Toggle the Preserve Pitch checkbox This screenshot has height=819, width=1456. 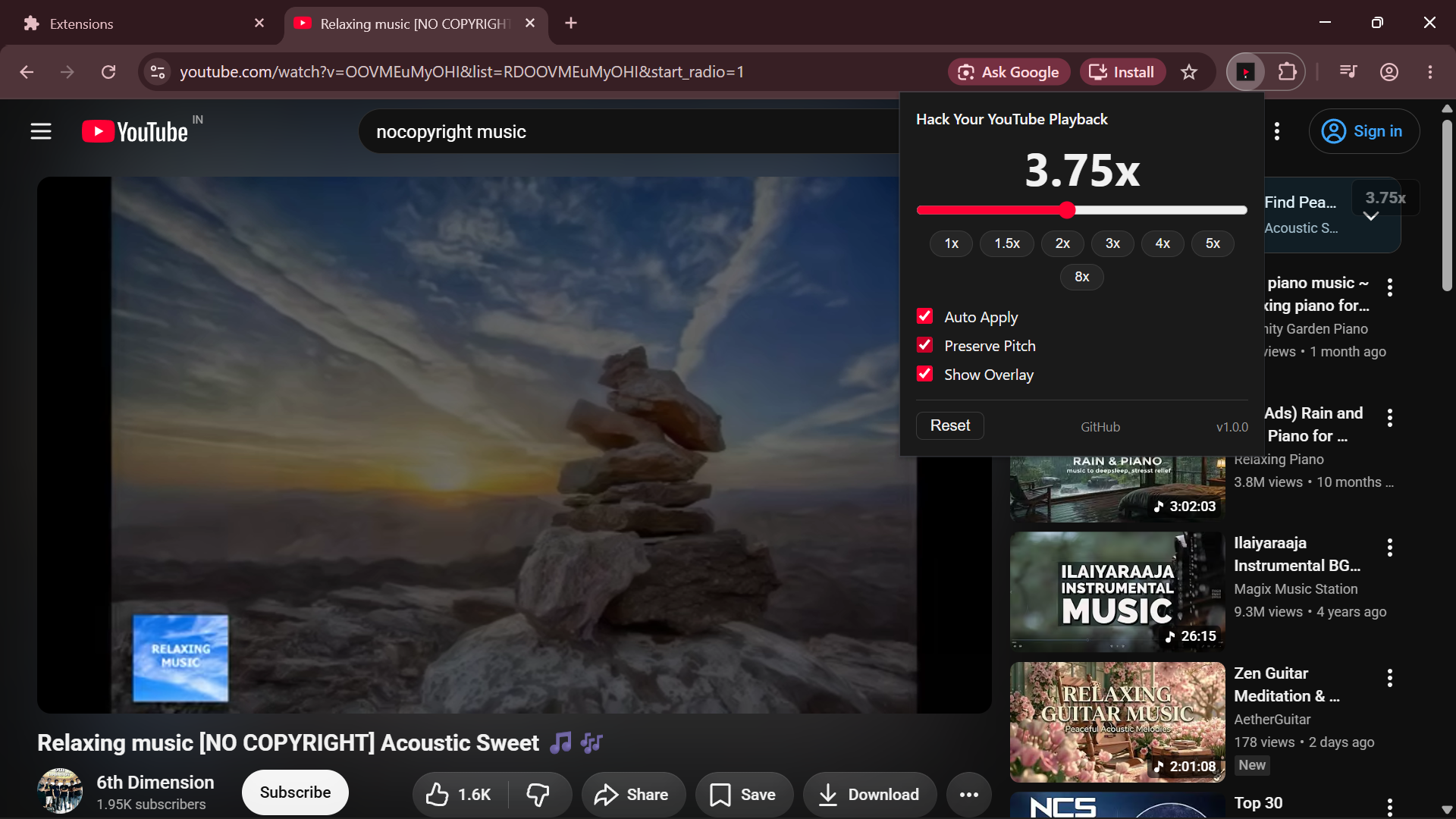[x=924, y=345]
